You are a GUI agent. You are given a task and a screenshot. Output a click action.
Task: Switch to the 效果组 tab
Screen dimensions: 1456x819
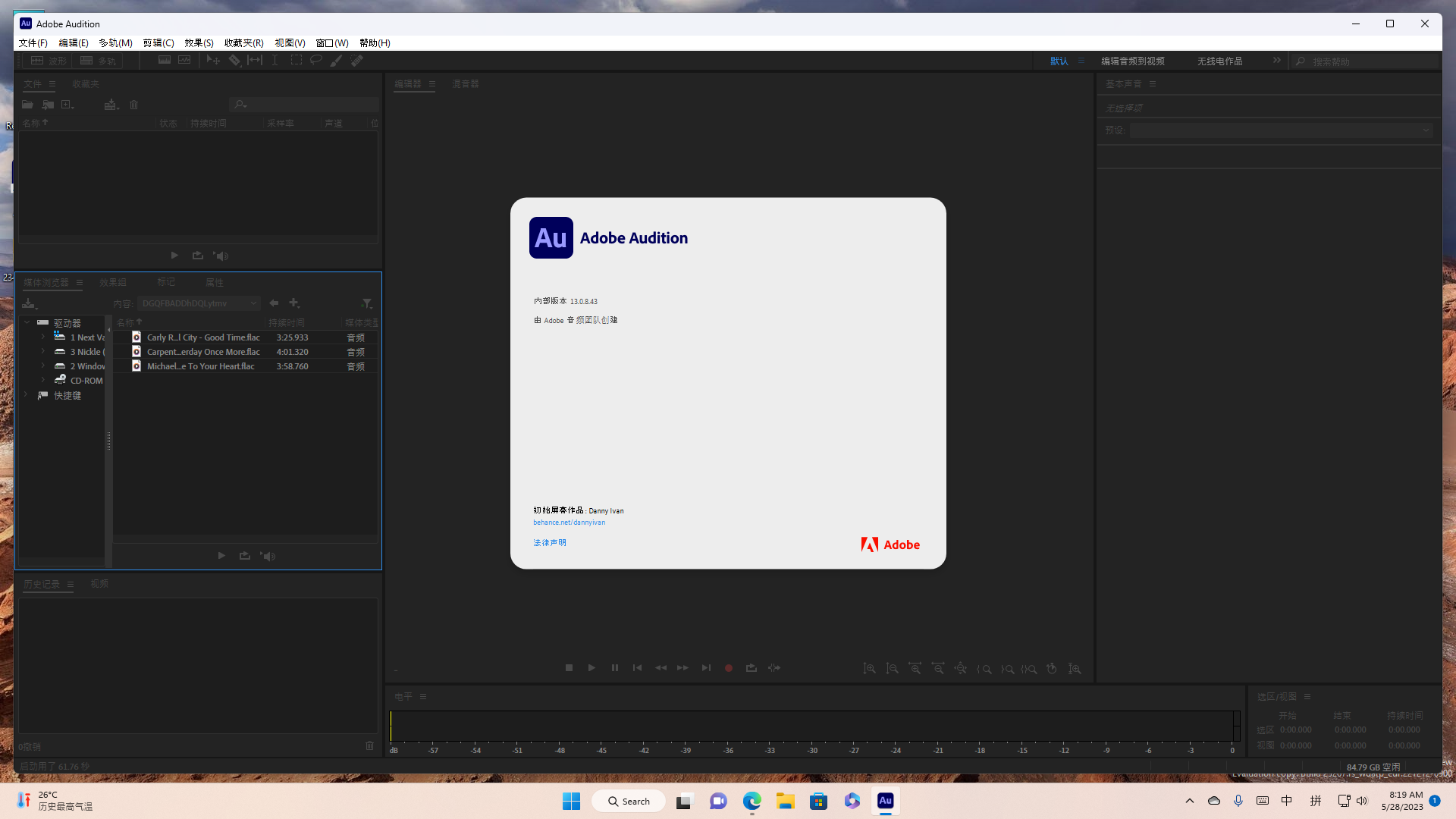tap(113, 282)
